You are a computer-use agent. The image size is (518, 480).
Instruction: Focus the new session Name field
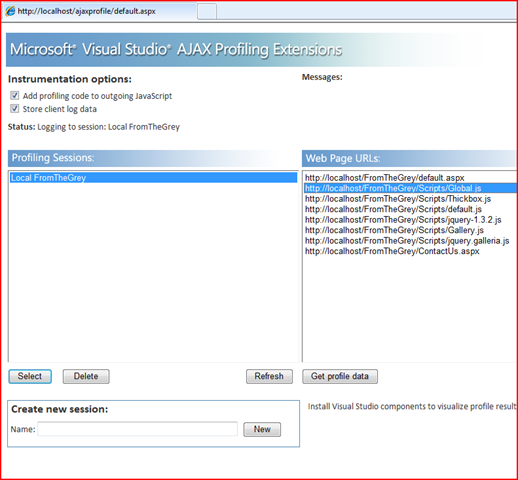(137, 429)
